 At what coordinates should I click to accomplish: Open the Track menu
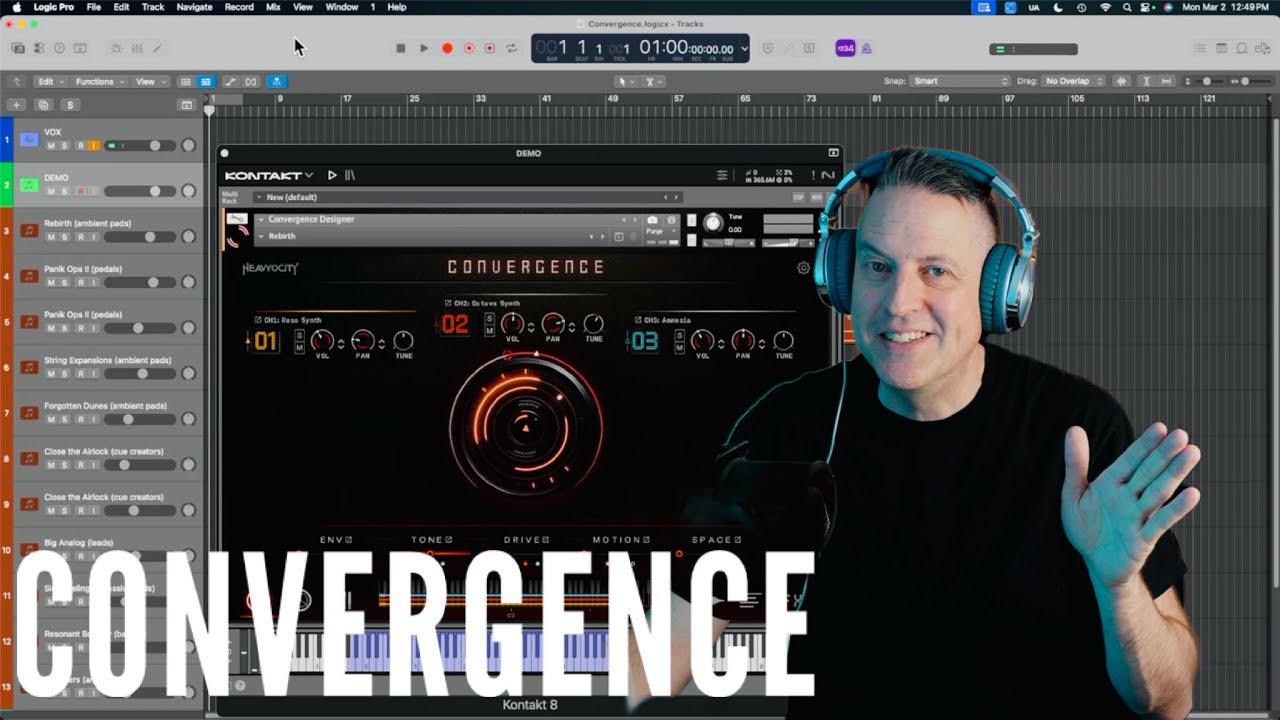pyautogui.click(x=153, y=7)
